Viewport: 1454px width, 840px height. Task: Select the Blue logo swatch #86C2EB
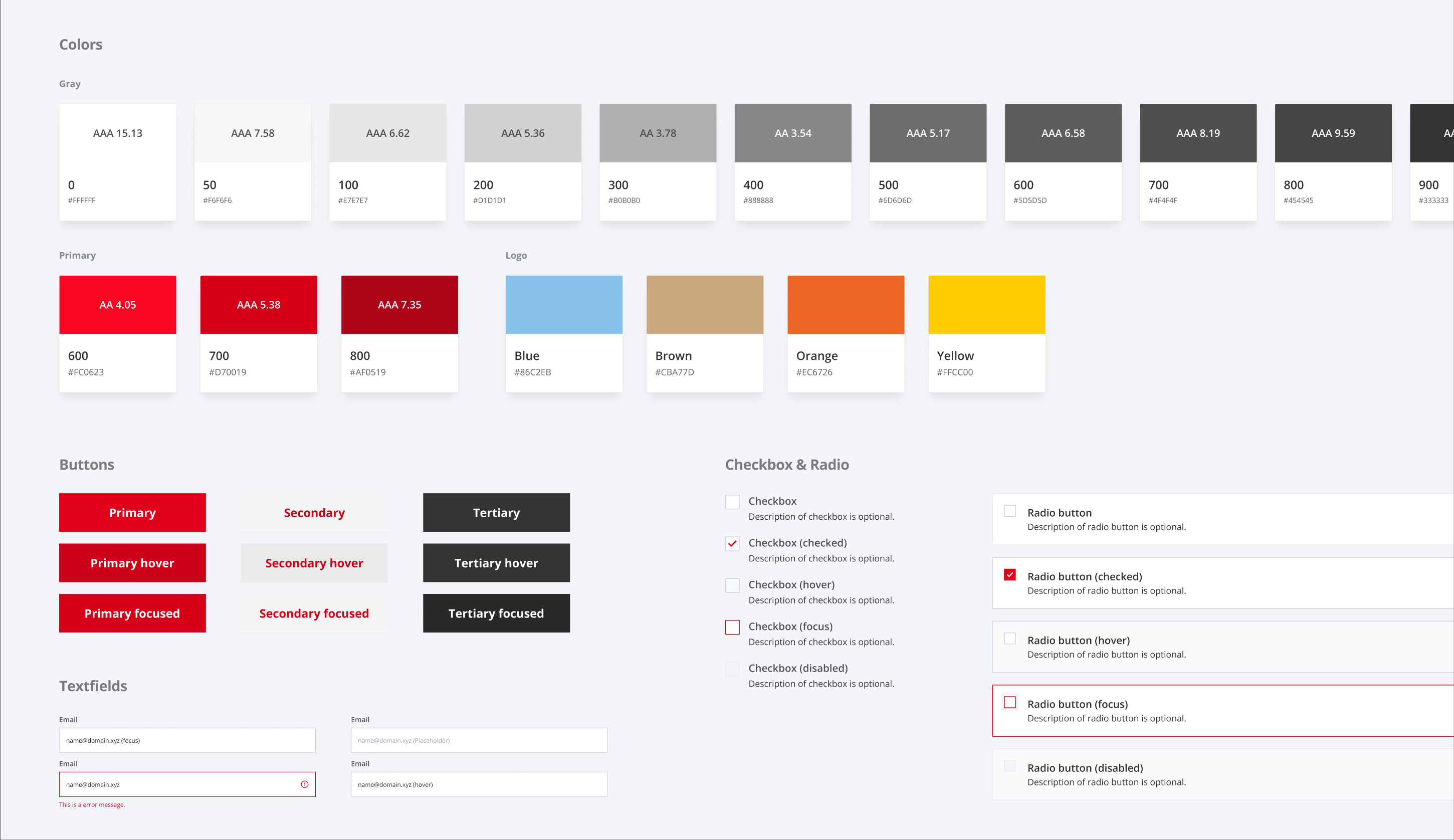click(x=564, y=334)
